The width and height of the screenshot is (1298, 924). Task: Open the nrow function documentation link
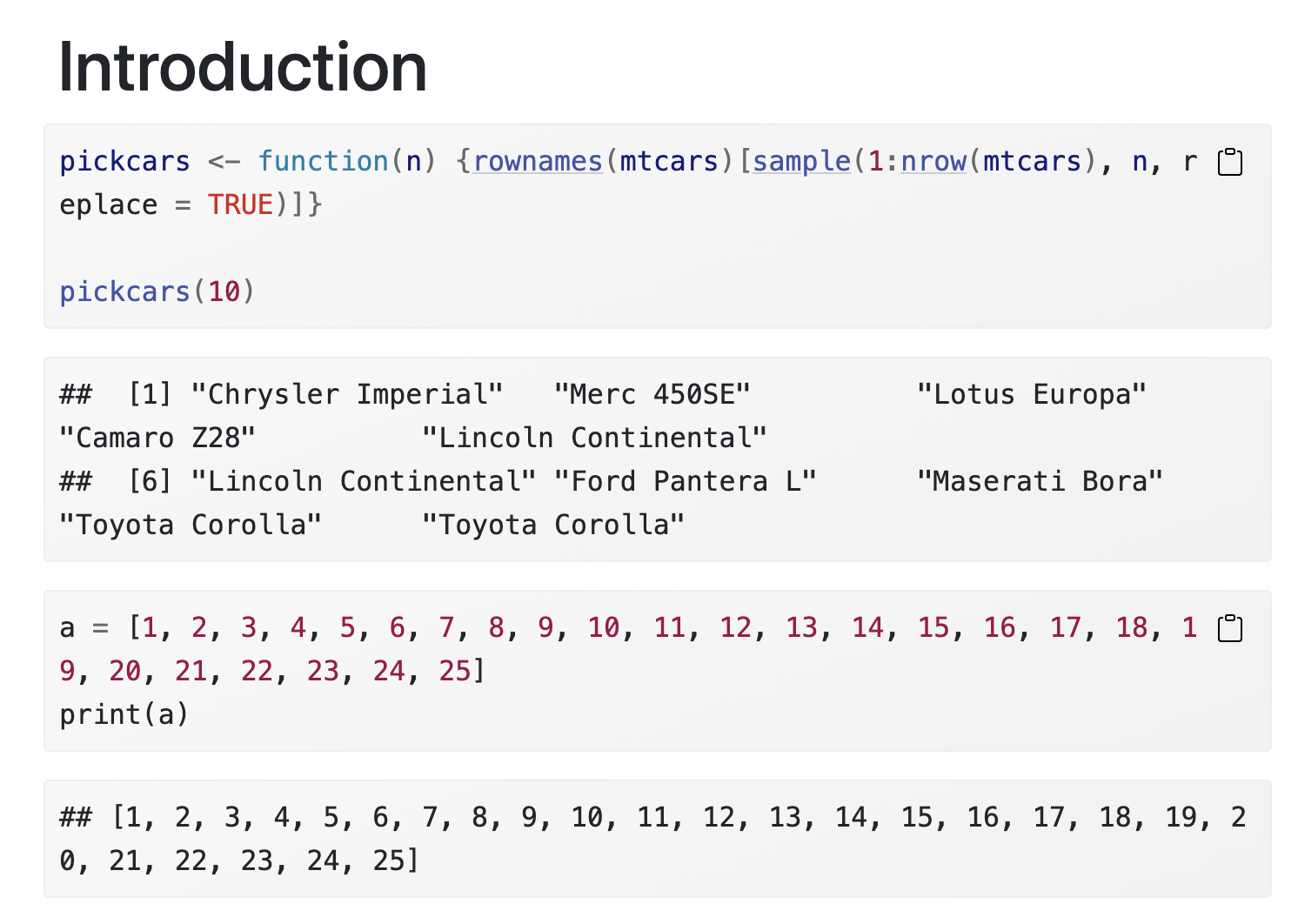pyautogui.click(x=933, y=161)
